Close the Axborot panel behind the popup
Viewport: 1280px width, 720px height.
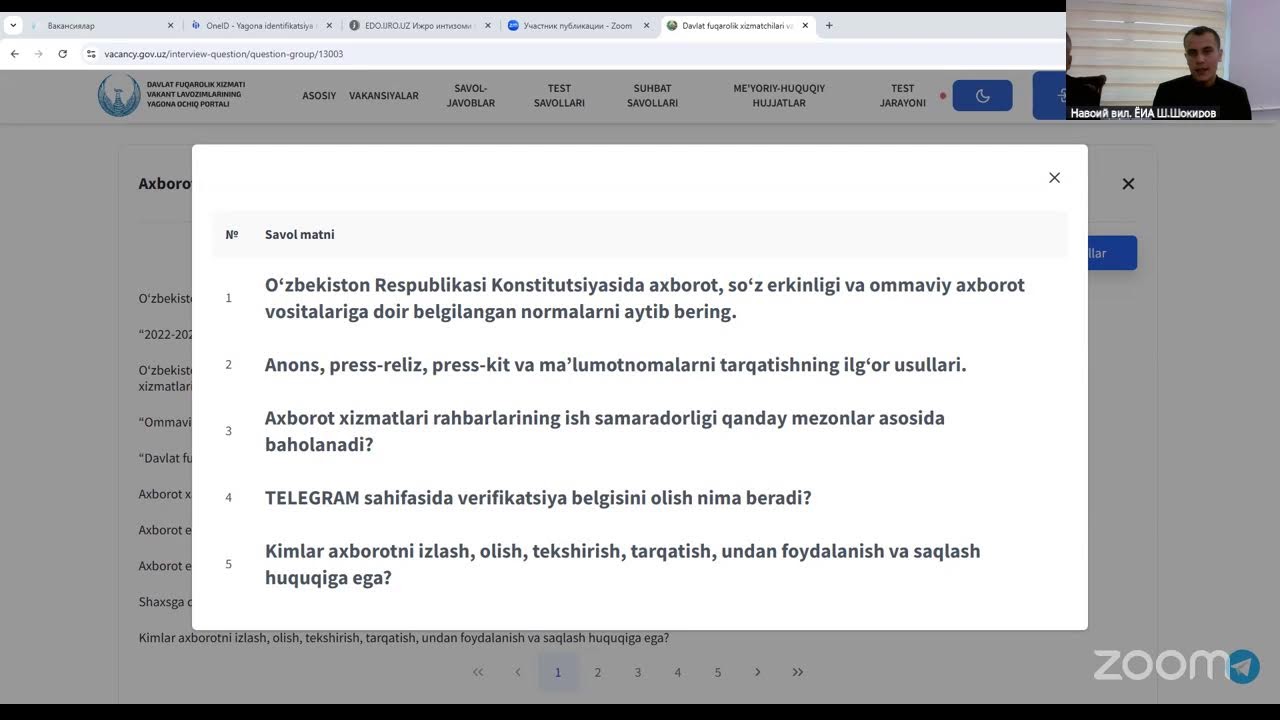point(1128,184)
